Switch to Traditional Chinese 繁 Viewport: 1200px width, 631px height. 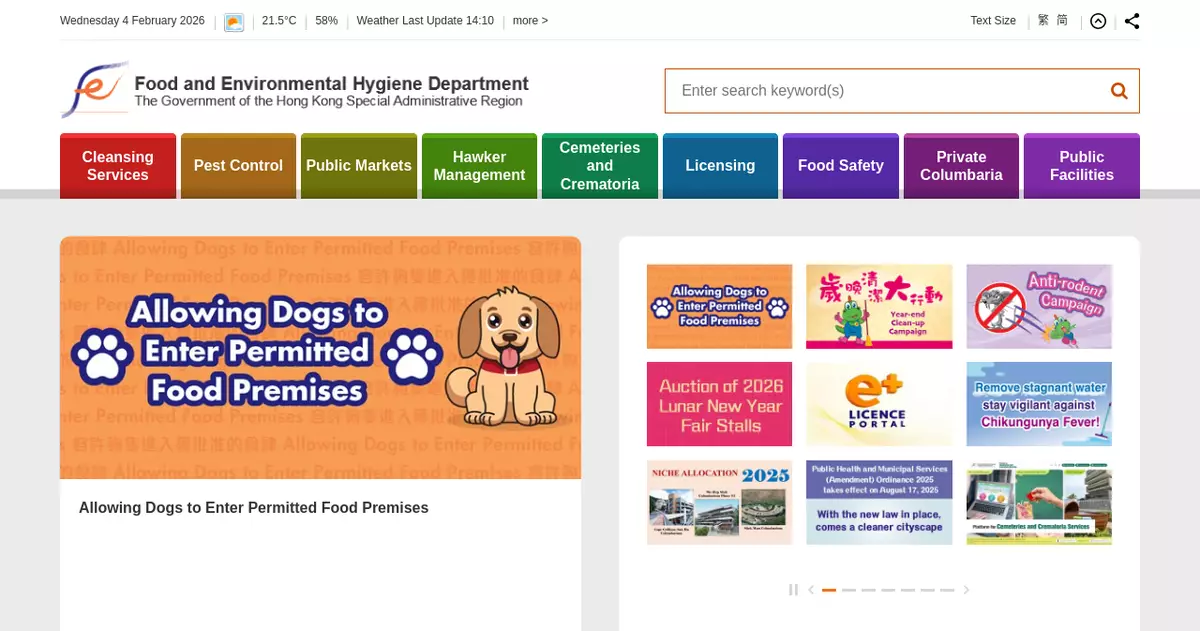1043,20
